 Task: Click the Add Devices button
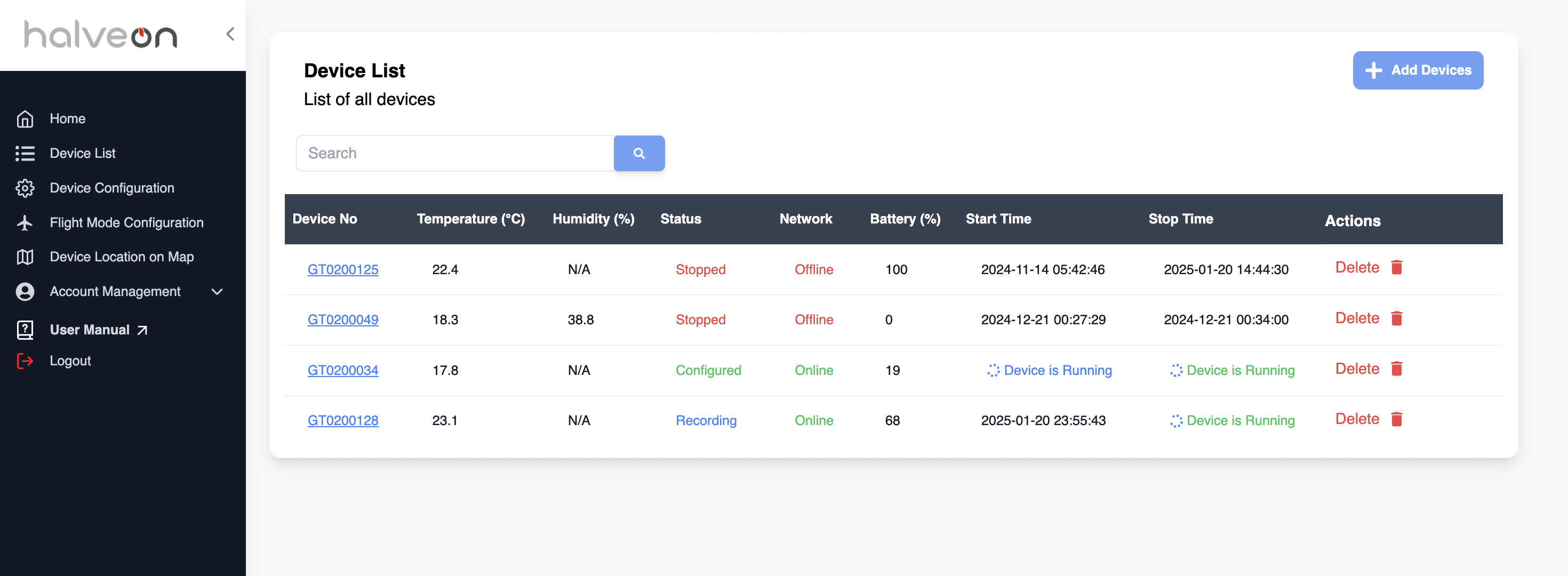point(1418,70)
